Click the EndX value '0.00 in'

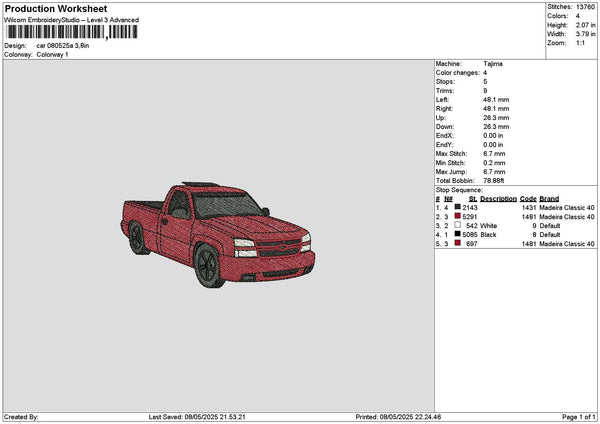click(x=493, y=136)
